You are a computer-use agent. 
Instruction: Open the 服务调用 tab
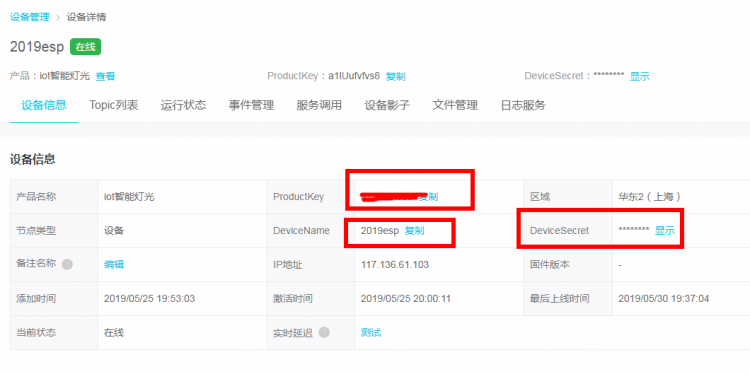(x=319, y=105)
